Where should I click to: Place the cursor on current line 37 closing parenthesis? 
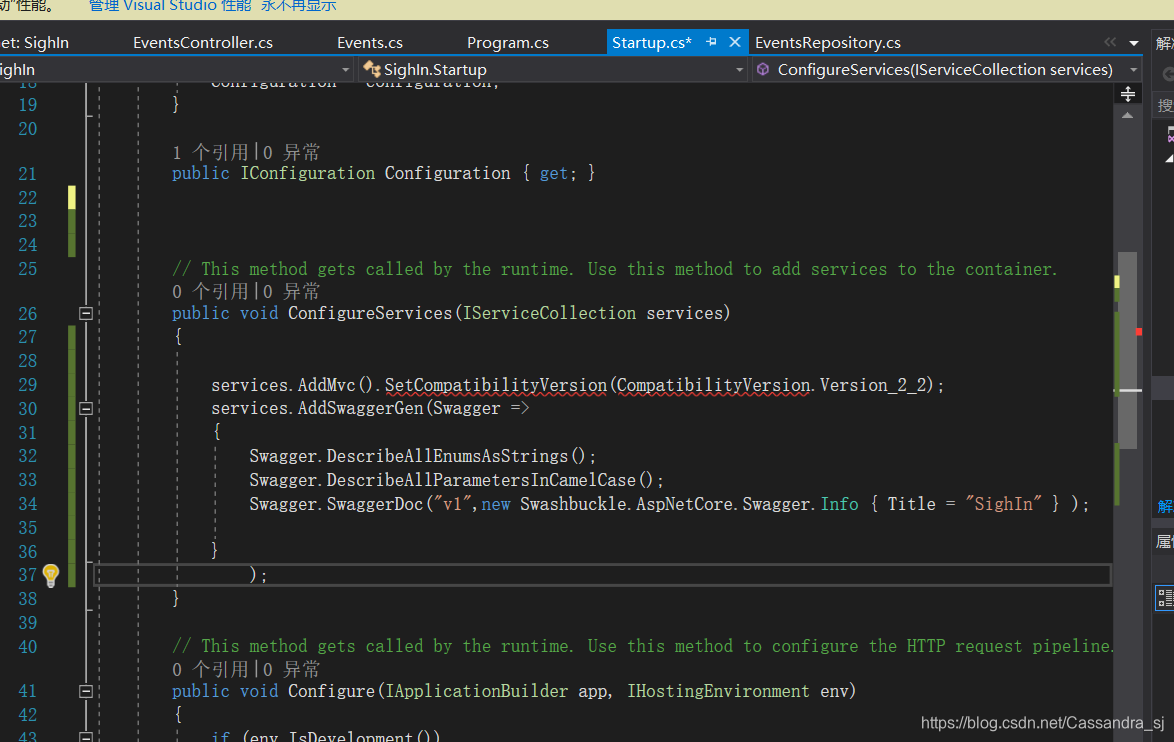click(x=253, y=575)
